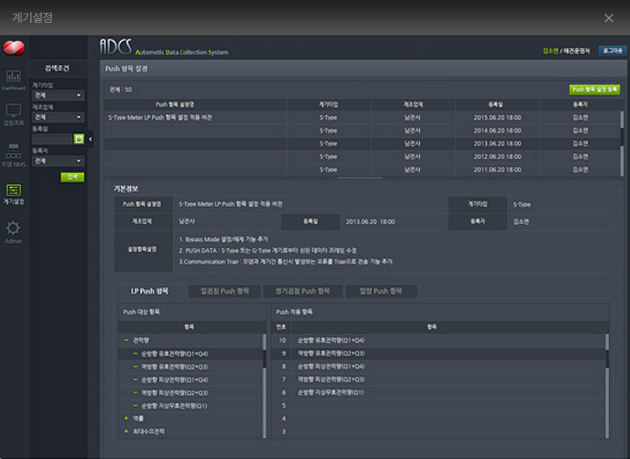The width and height of the screenshot is (630, 459).
Task: Click the green 검색 search button
Action: coord(72,177)
